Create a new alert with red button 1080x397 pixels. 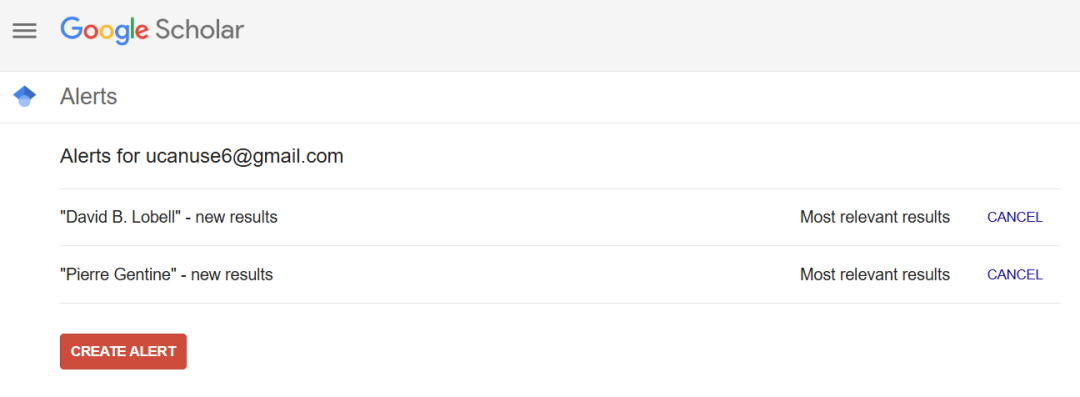pyautogui.click(x=123, y=352)
